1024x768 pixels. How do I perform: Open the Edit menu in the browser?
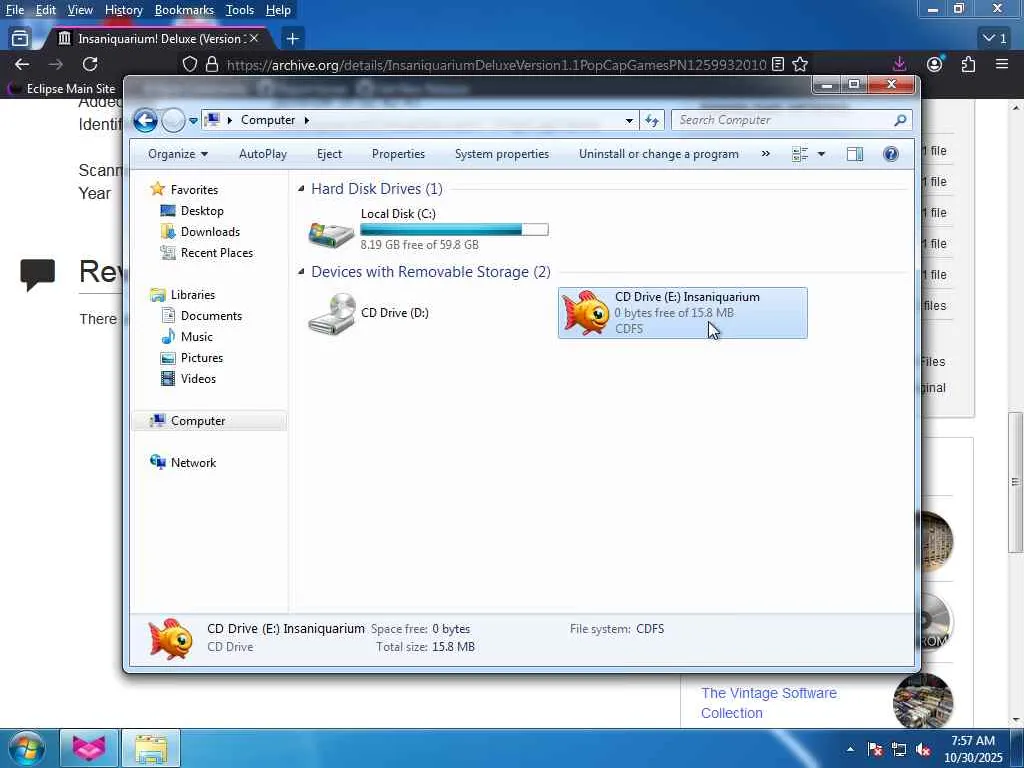pyautogui.click(x=46, y=10)
